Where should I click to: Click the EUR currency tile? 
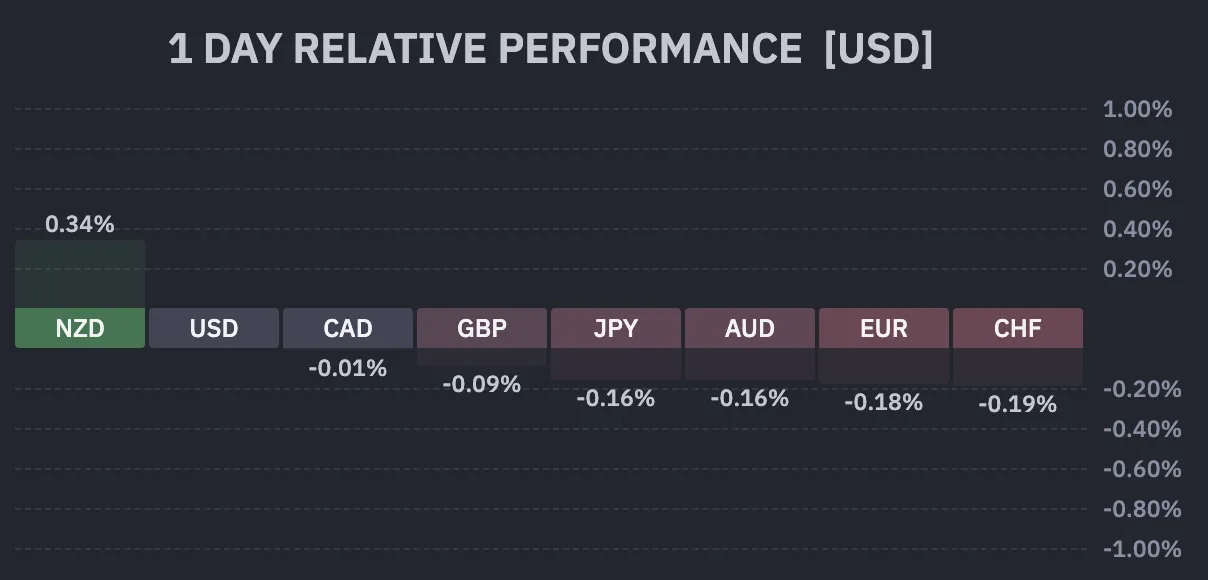(884, 328)
